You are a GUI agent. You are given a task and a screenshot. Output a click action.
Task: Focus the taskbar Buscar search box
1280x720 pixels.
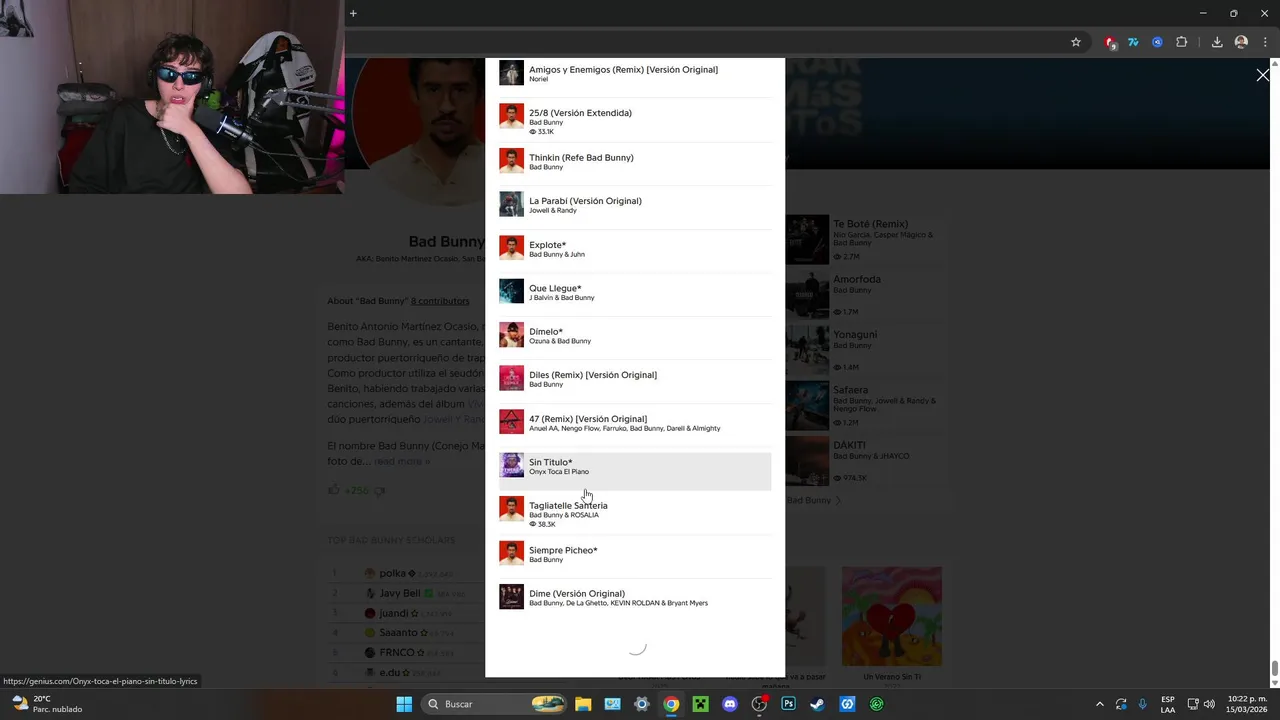pos(495,704)
